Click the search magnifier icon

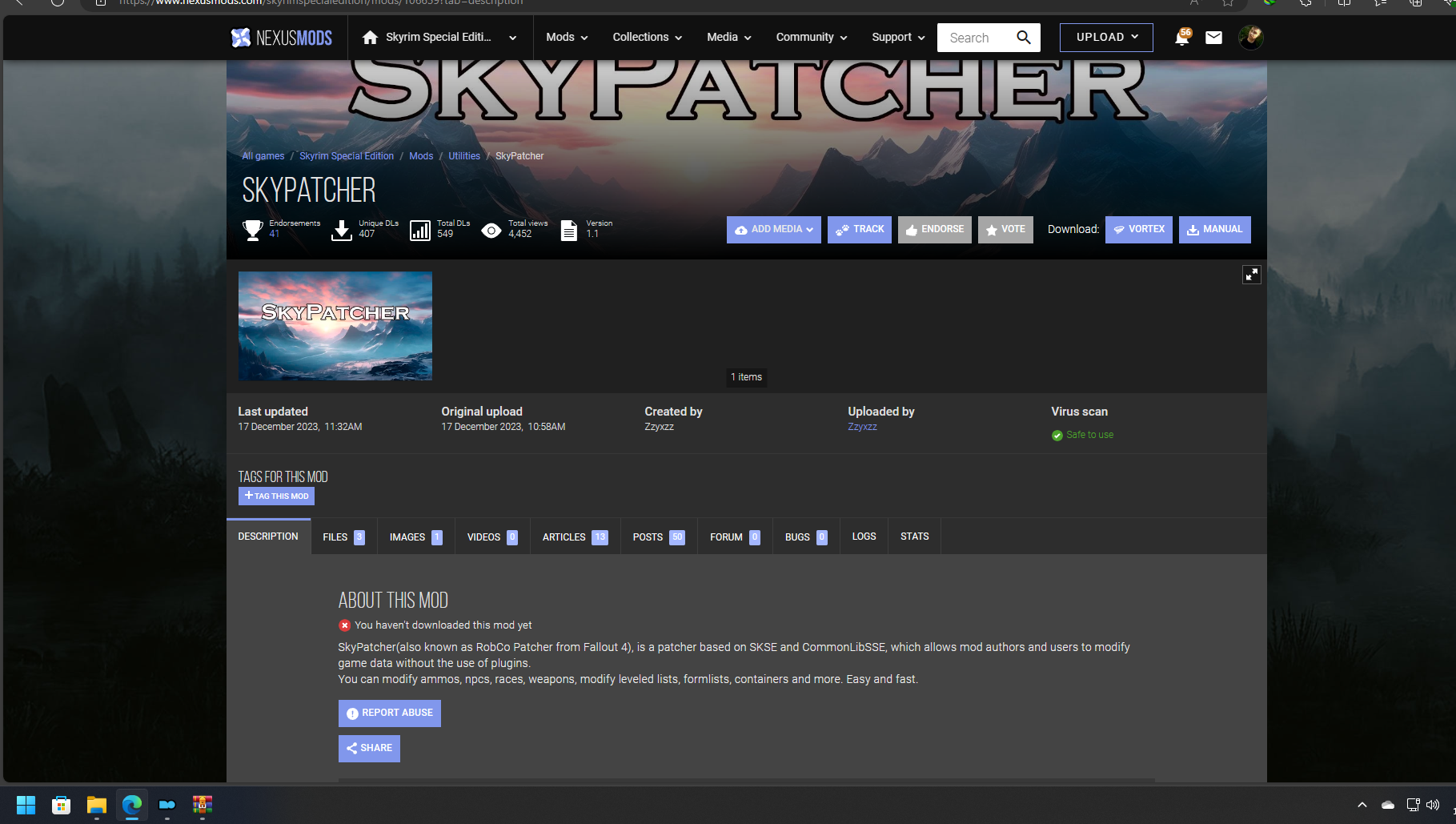pyautogui.click(x=1023, y=38)
